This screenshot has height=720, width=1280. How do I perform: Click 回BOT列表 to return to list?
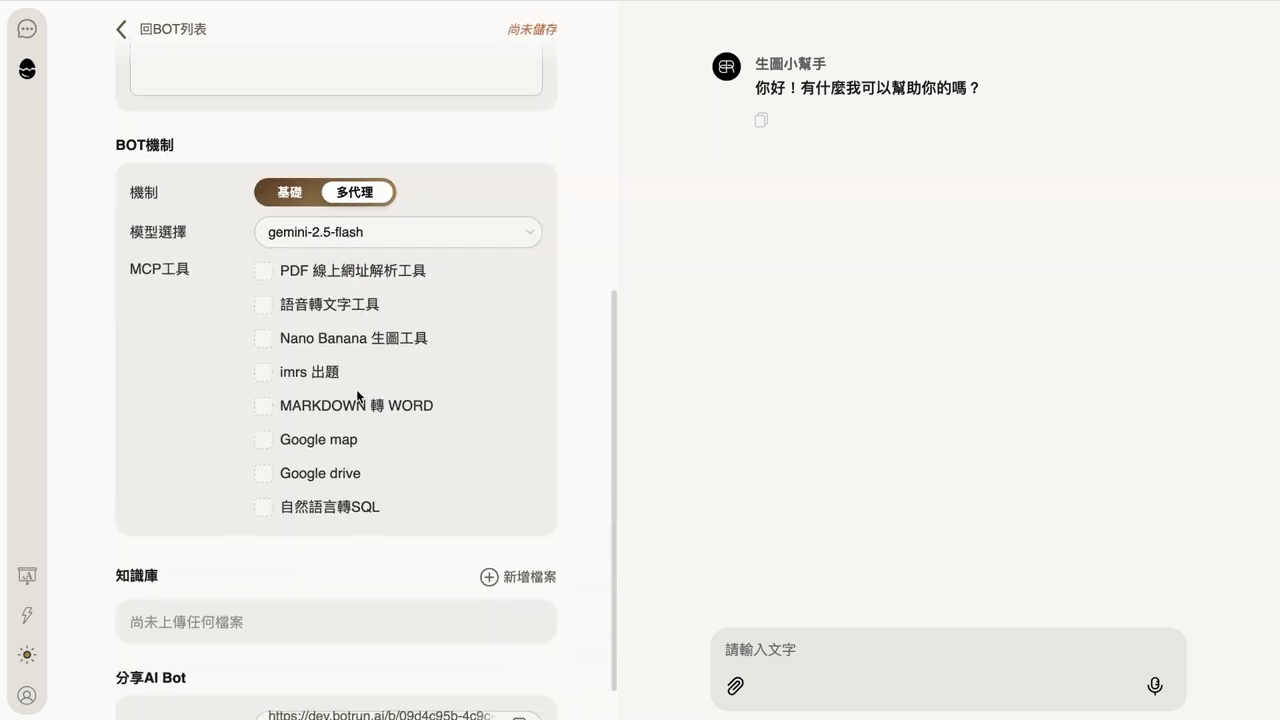pyautogui.click(x=173, y=29)
